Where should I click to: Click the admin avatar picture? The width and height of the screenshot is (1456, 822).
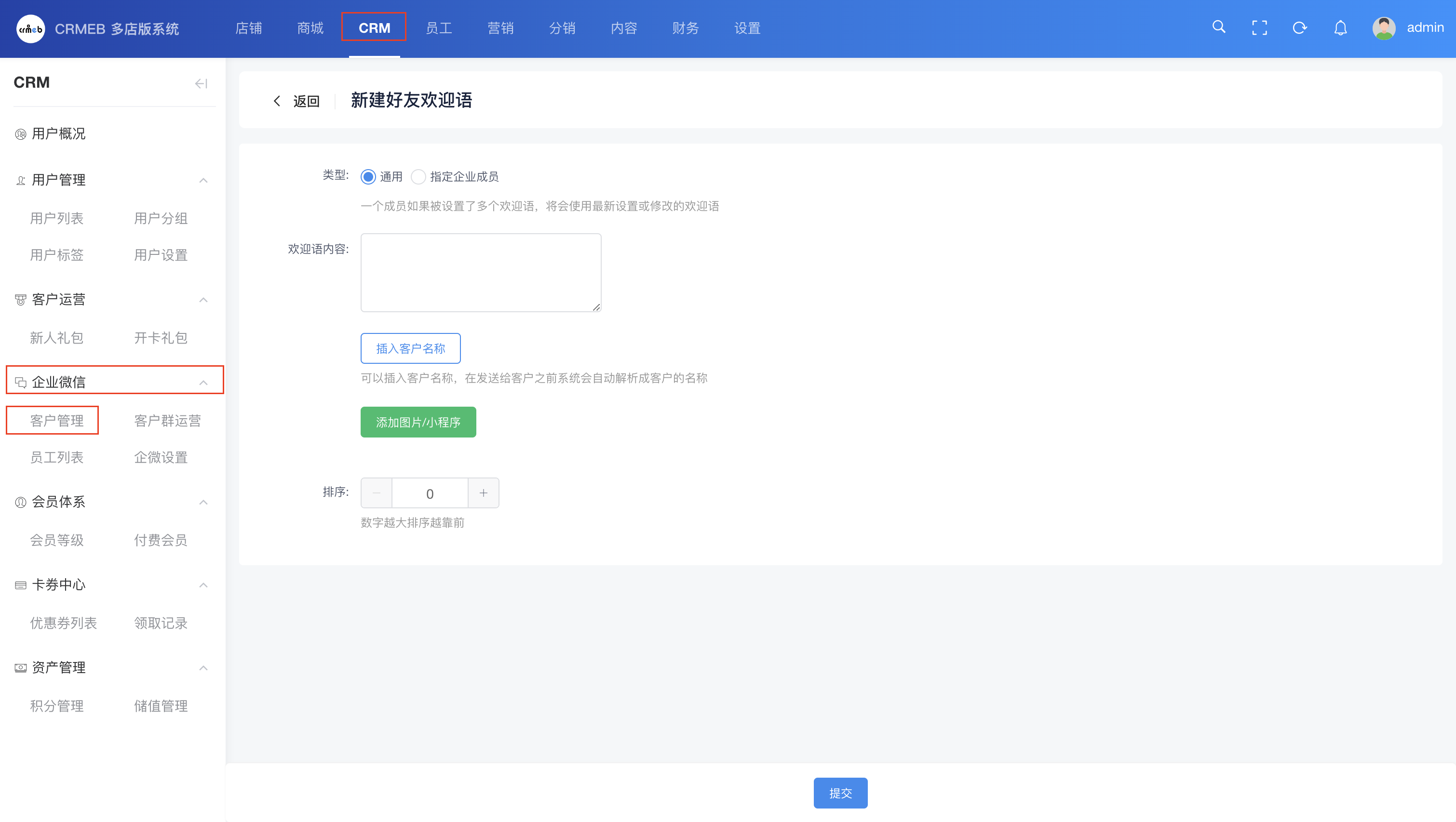[1384, 28]
